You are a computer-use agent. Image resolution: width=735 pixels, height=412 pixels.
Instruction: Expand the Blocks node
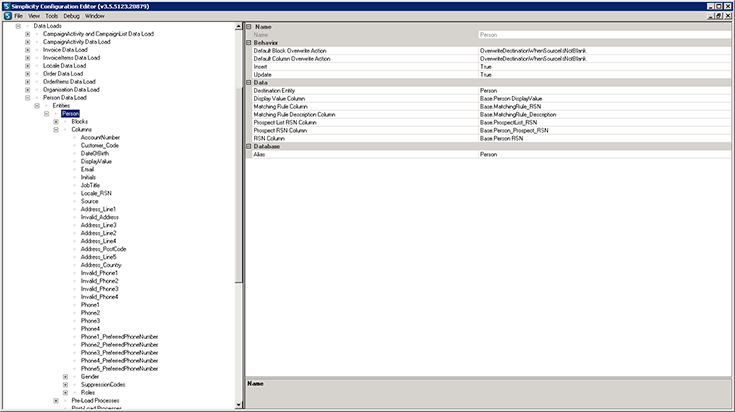click(x=56, y=122)
